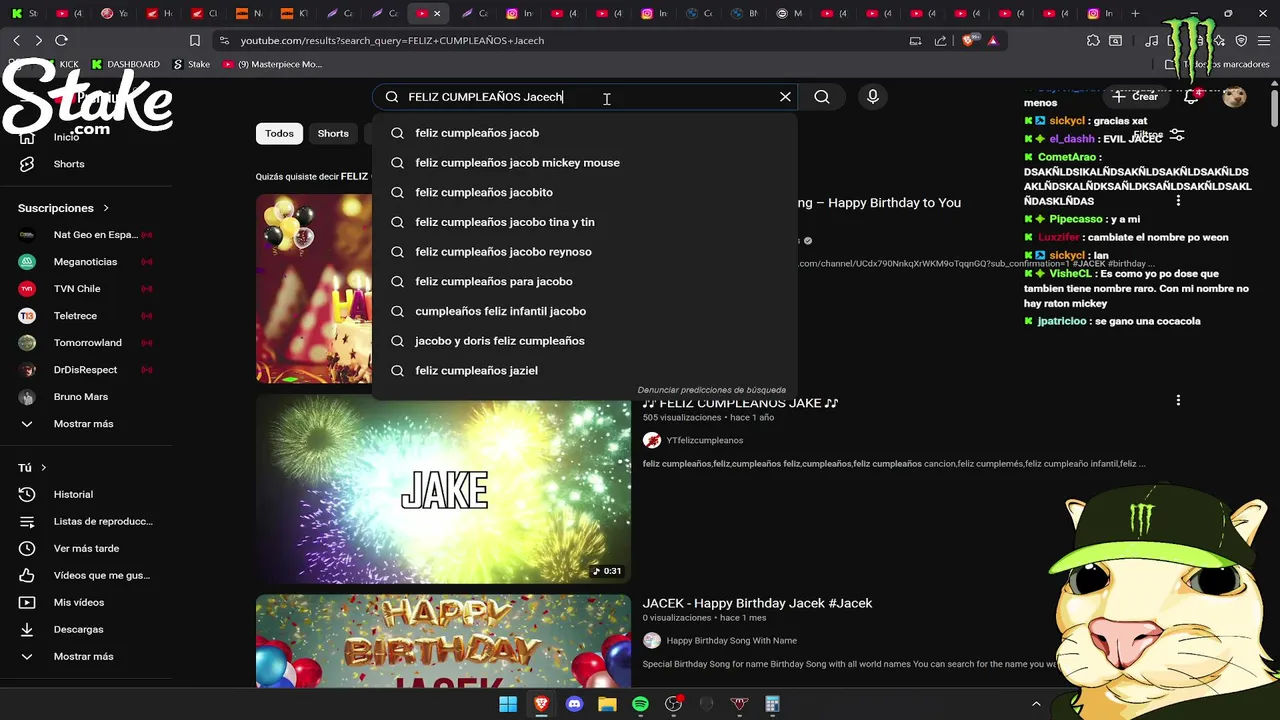Open the YouTube account avatar menu
The width and height of the screenshot is (1280, 720).
coord(1234,97)
